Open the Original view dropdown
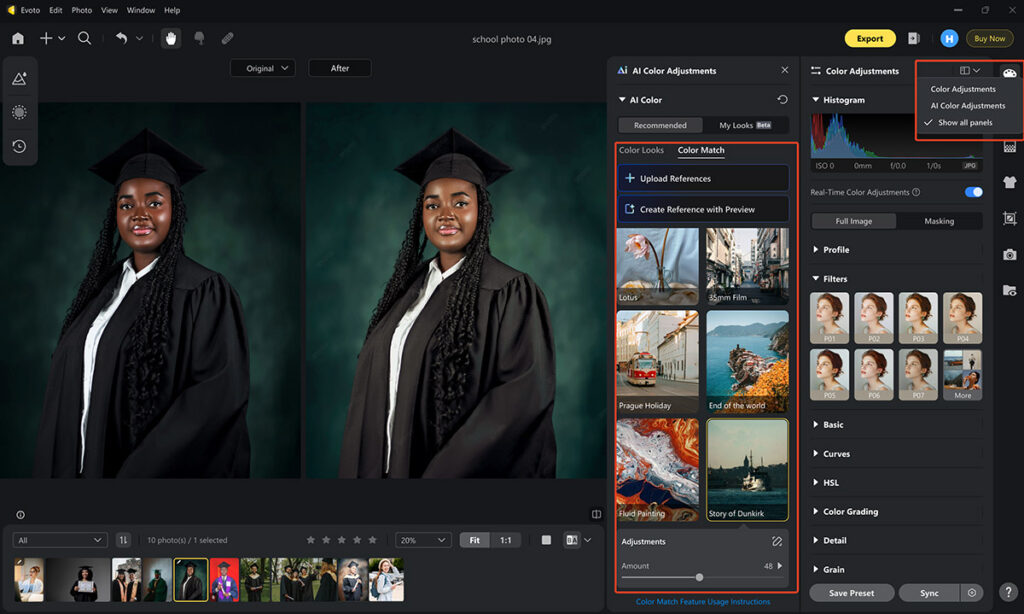1024x614 pixels. coord(263,69)
